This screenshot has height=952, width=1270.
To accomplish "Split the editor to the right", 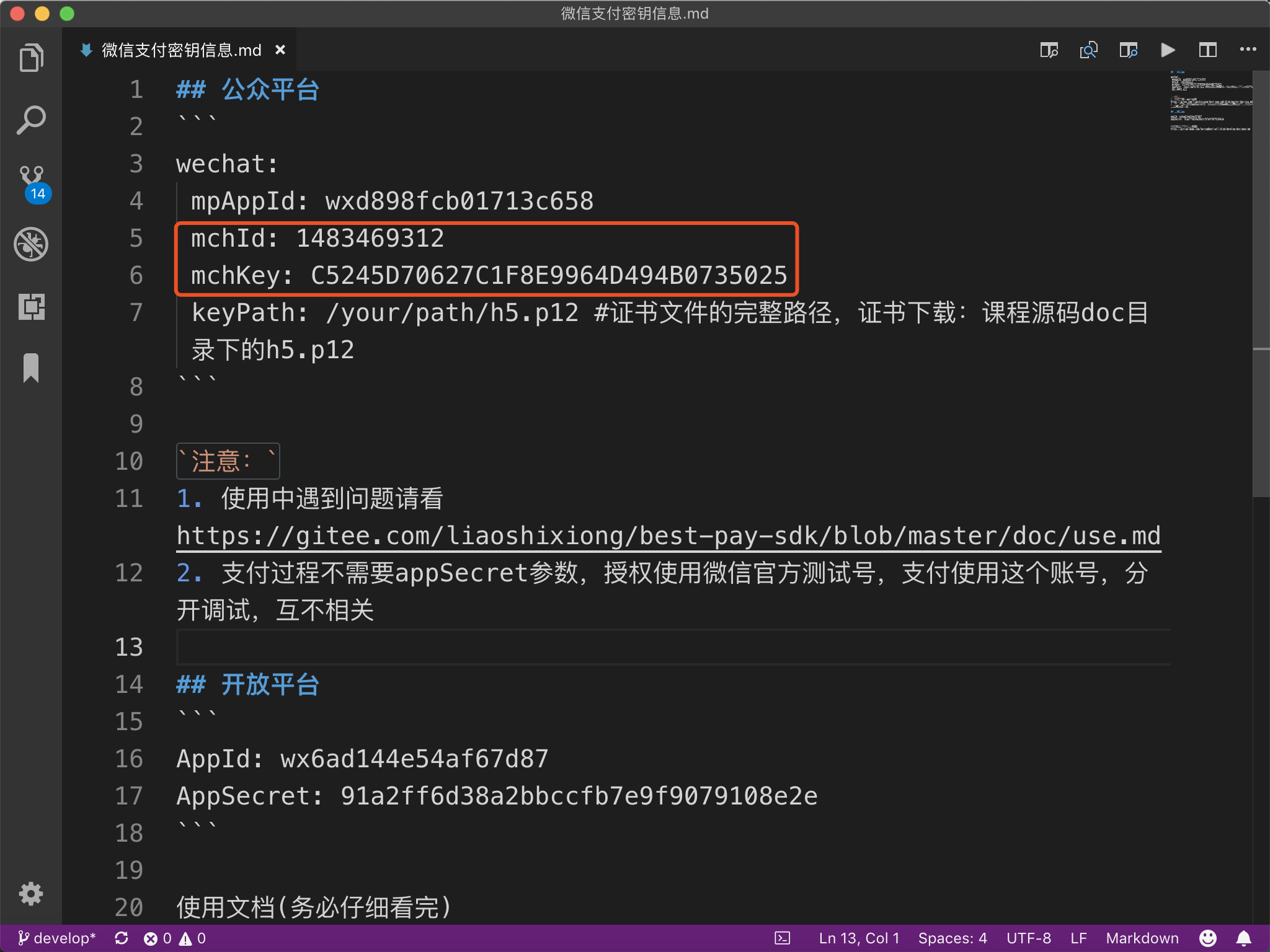I will (x=1207, y=50).
